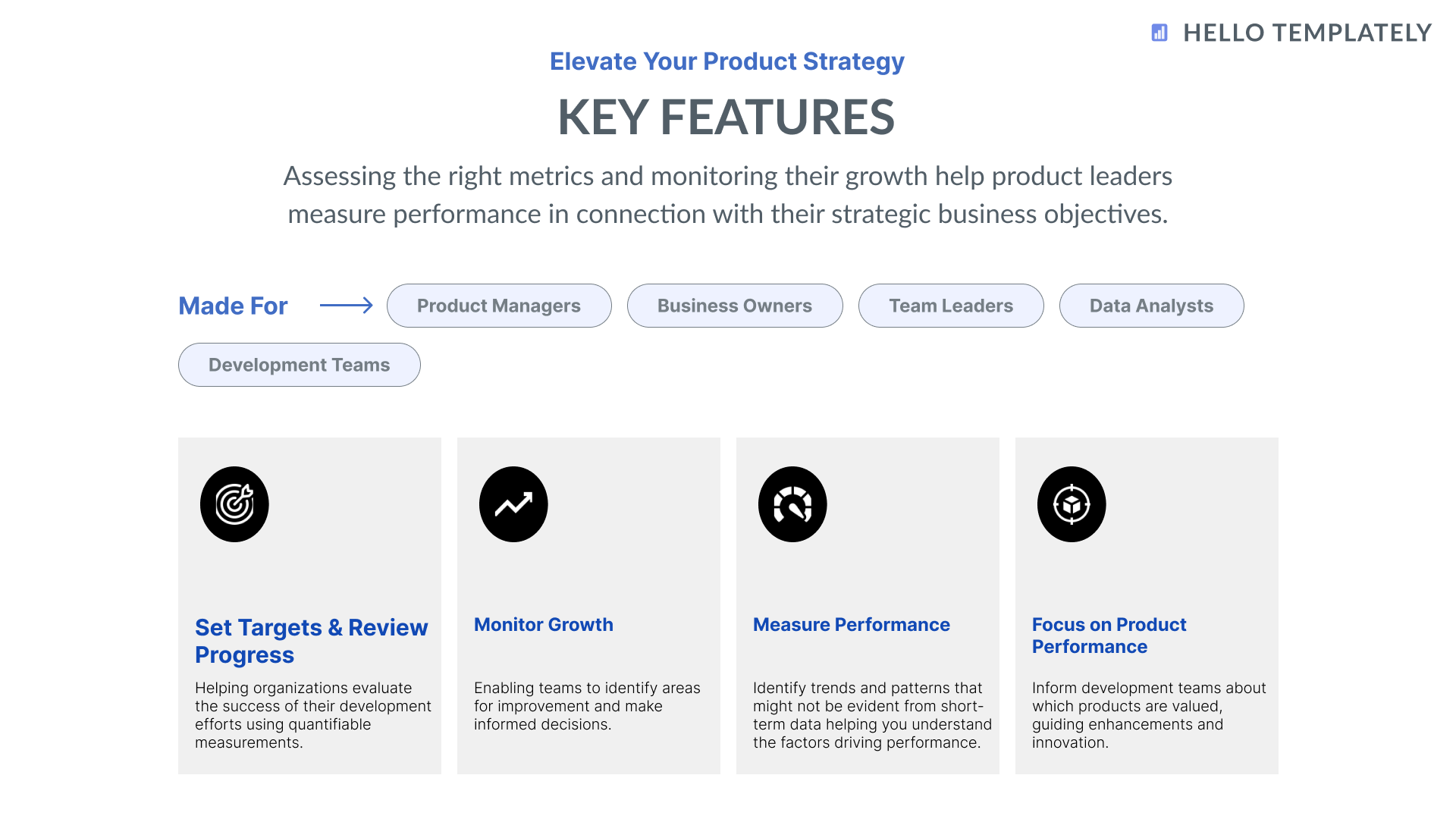Screen dimensions: 1456x819
Task: Open the Measure Performance heading
Action: (851, 625)
